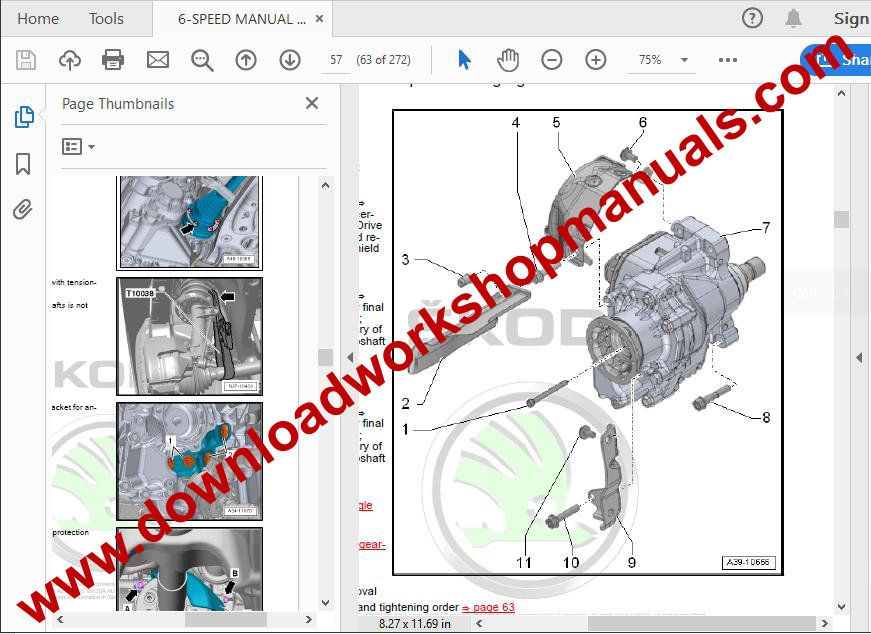Select the thumbnail labeled A and B
The width and height of the screenshot is (871, 634).
tap(189, 569)
